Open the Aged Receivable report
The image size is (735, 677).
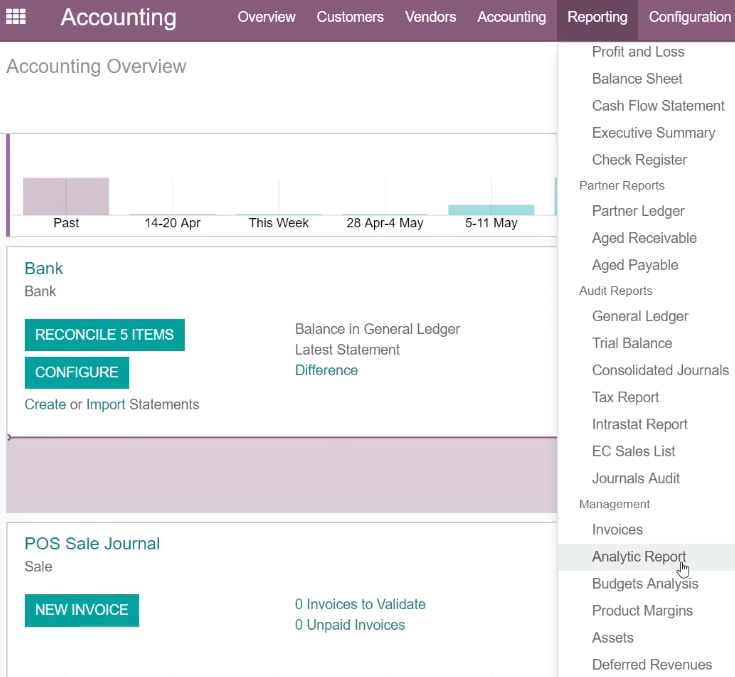pyautogui.click(x=644, y=238)
